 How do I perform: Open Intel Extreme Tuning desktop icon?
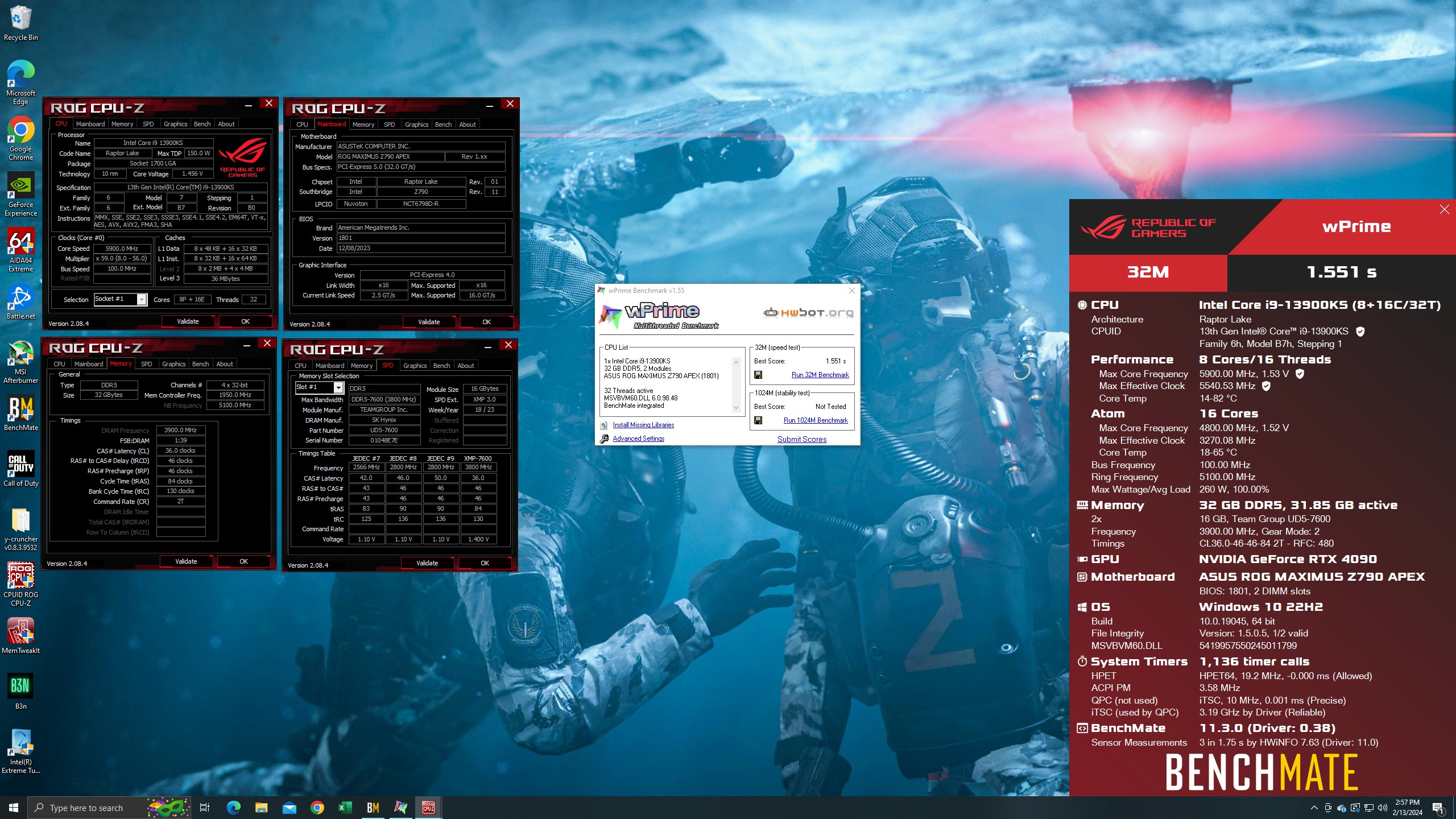click(x=20, y=752)
